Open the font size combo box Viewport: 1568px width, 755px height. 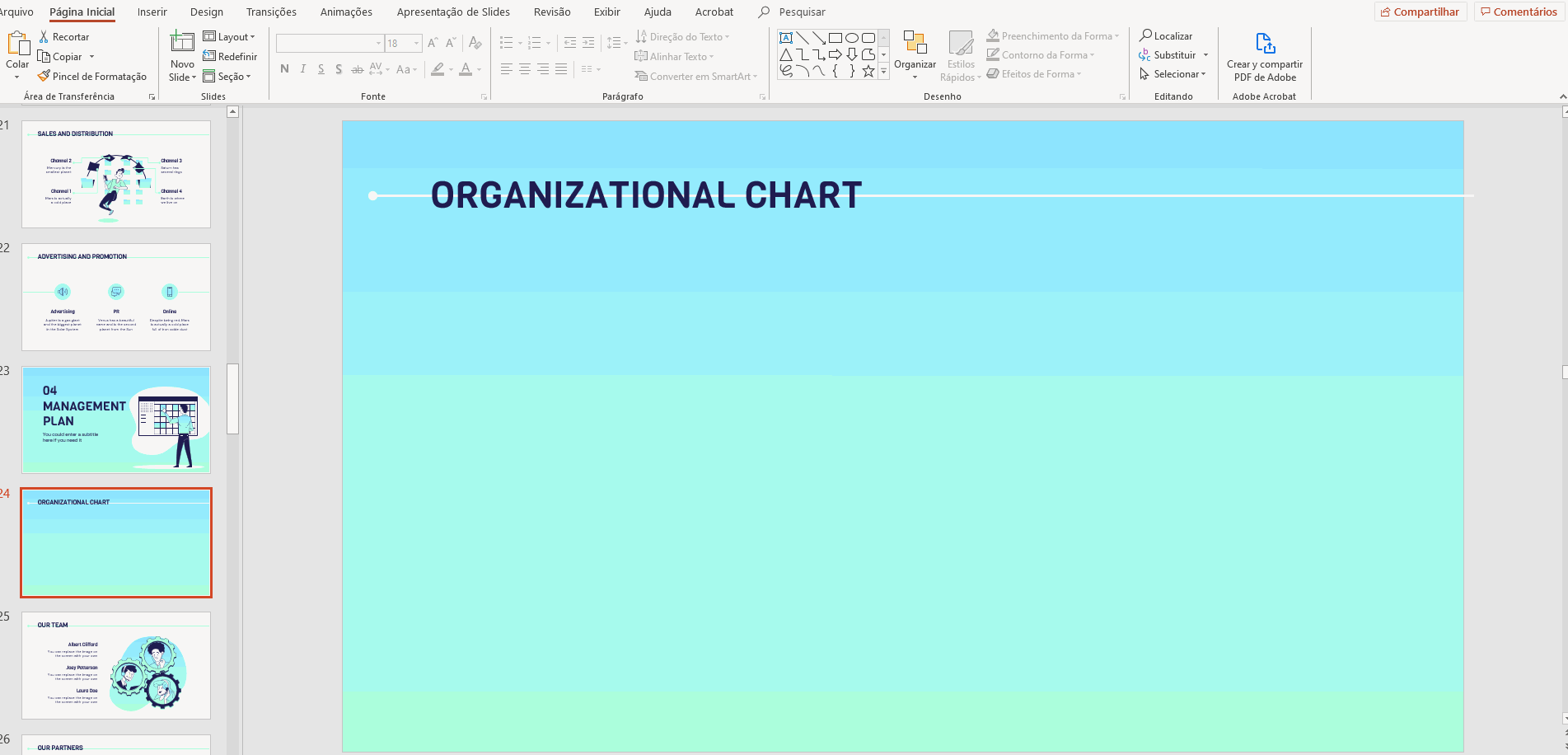[404, 43]
